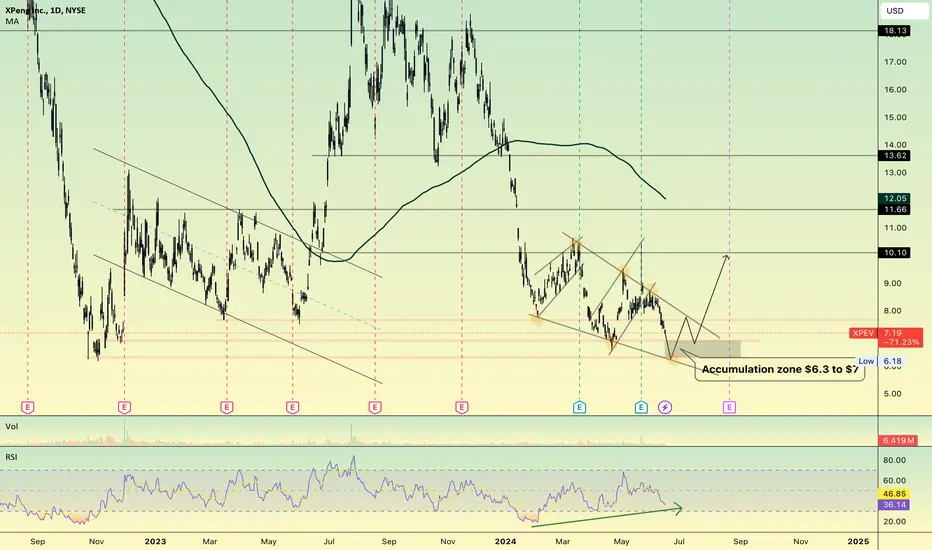
Task: Click the 8.00 price scale tick
Action: [893, 310]
